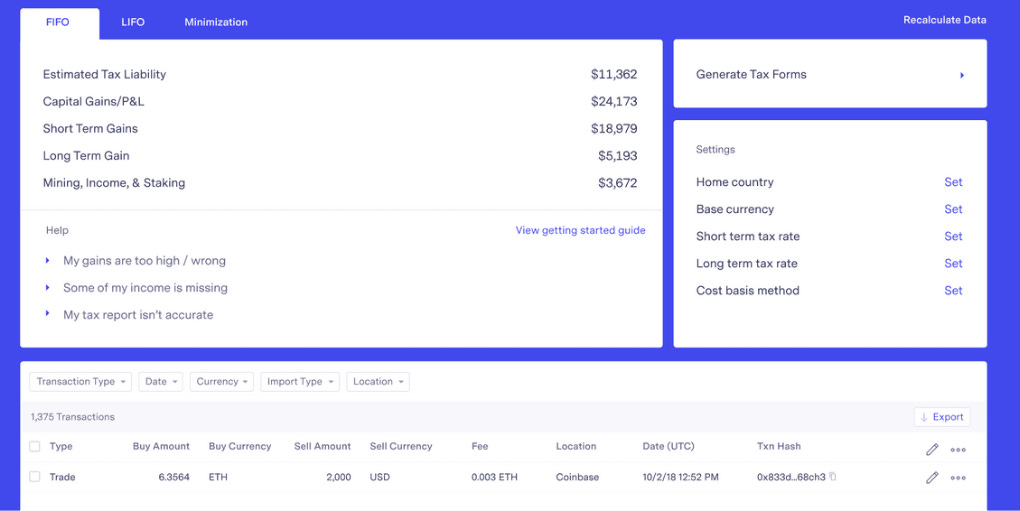Viewport: 1020px width, 511px height.
Task: Click the Short Term Gains value $18,979
Action: [614, 129]
